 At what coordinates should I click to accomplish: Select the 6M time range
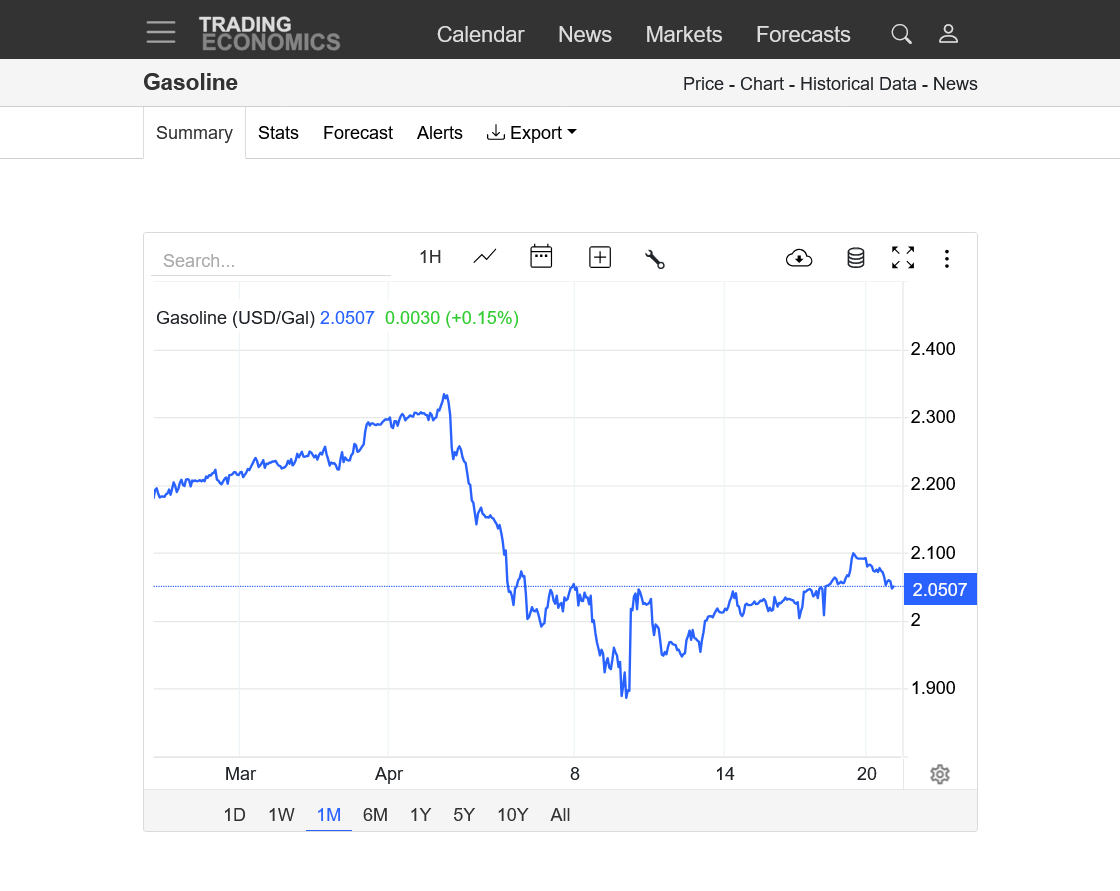[x=375, y=815]
